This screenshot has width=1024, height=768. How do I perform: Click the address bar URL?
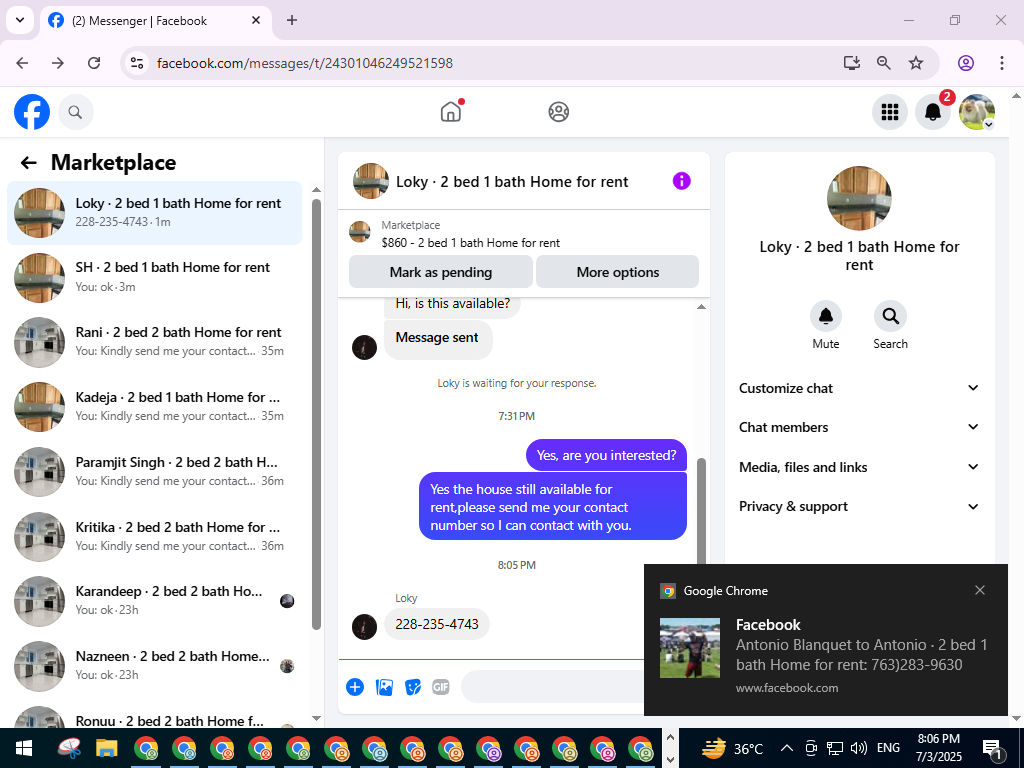pyautogui.click(x=305, y=63)
